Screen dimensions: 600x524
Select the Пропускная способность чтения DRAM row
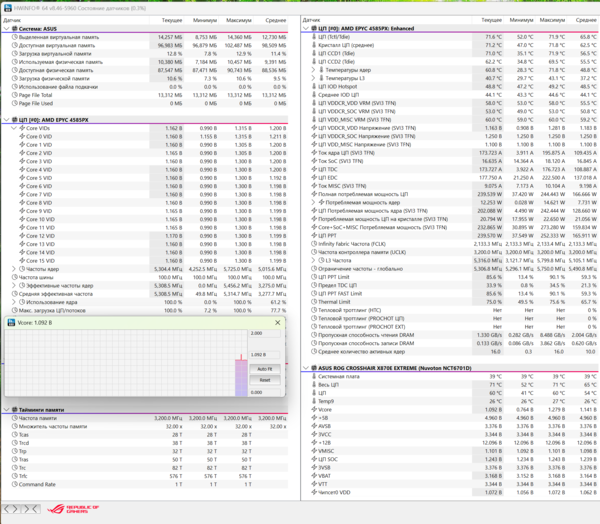click(450, 335)
